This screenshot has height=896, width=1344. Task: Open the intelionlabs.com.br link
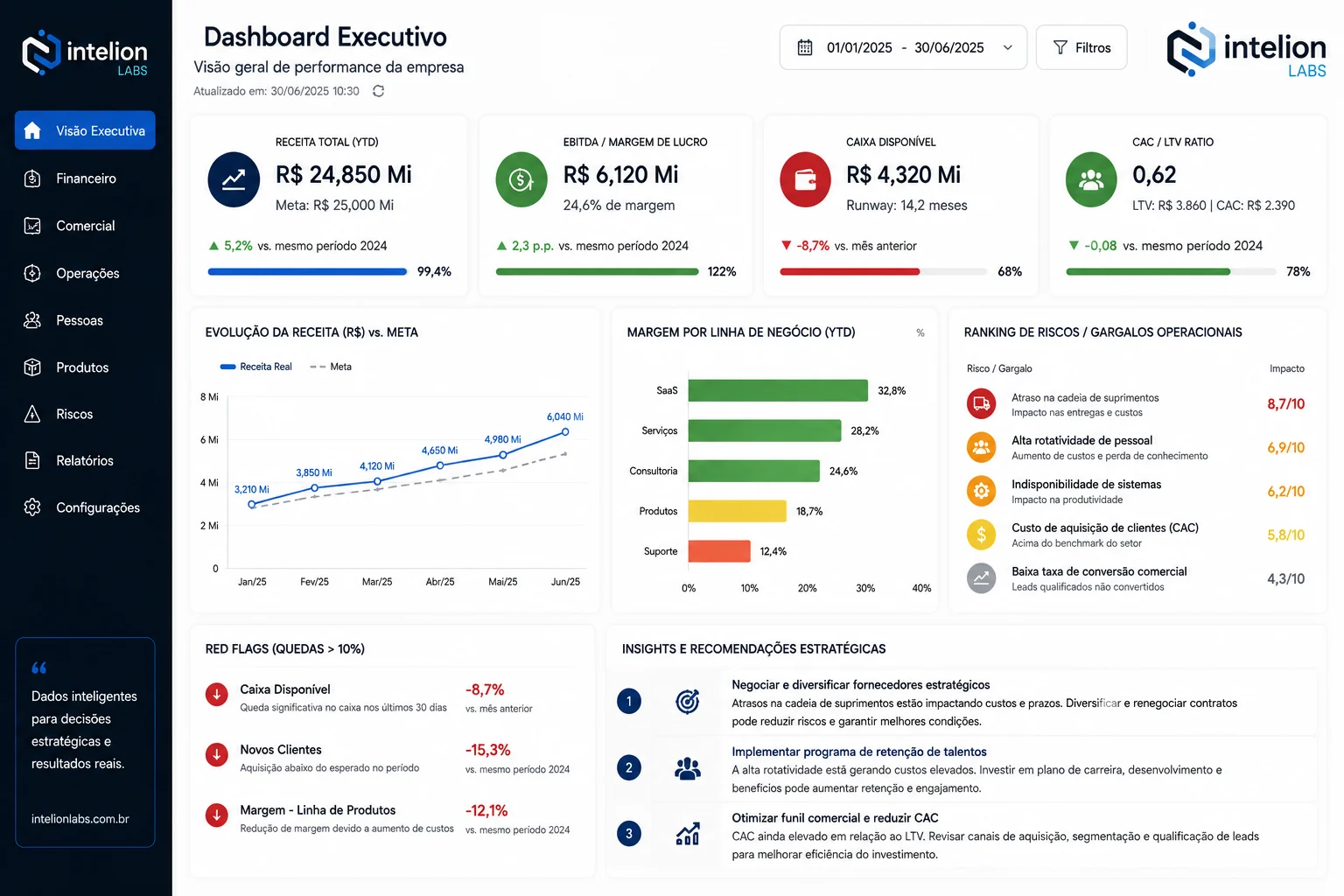coord(80,819)
